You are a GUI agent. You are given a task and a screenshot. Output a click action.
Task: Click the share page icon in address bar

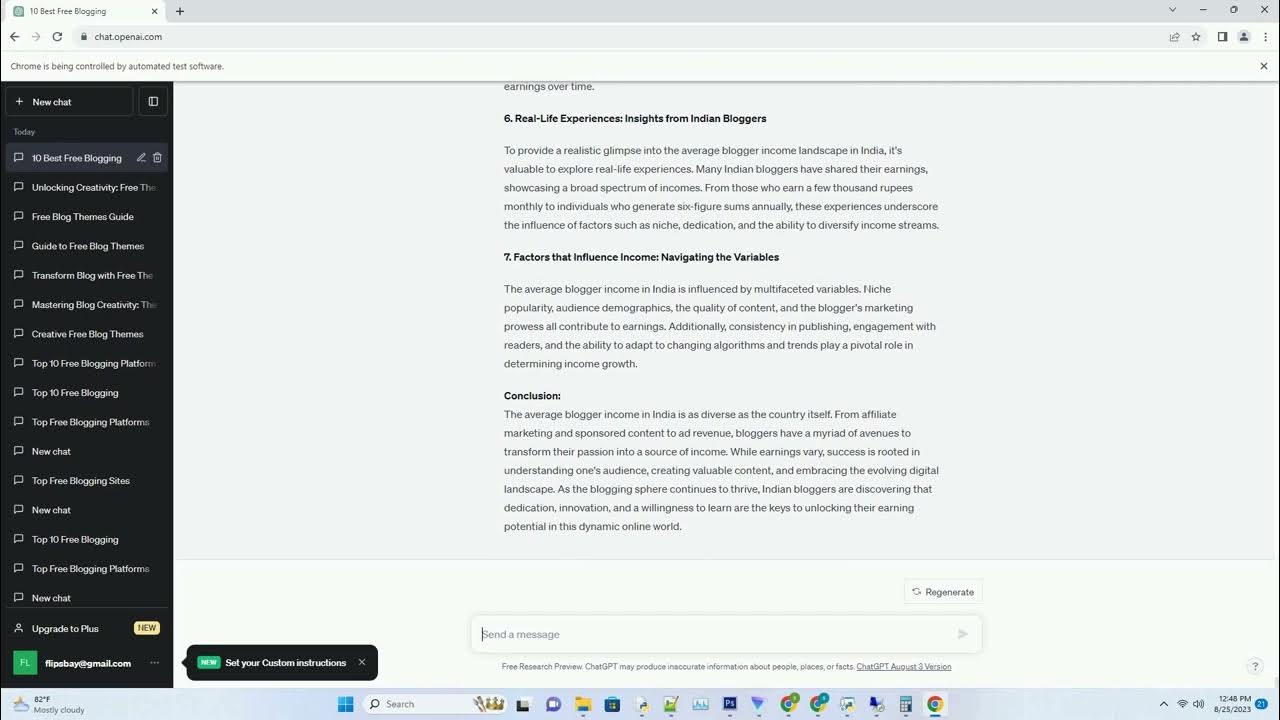coord(1174,37)
